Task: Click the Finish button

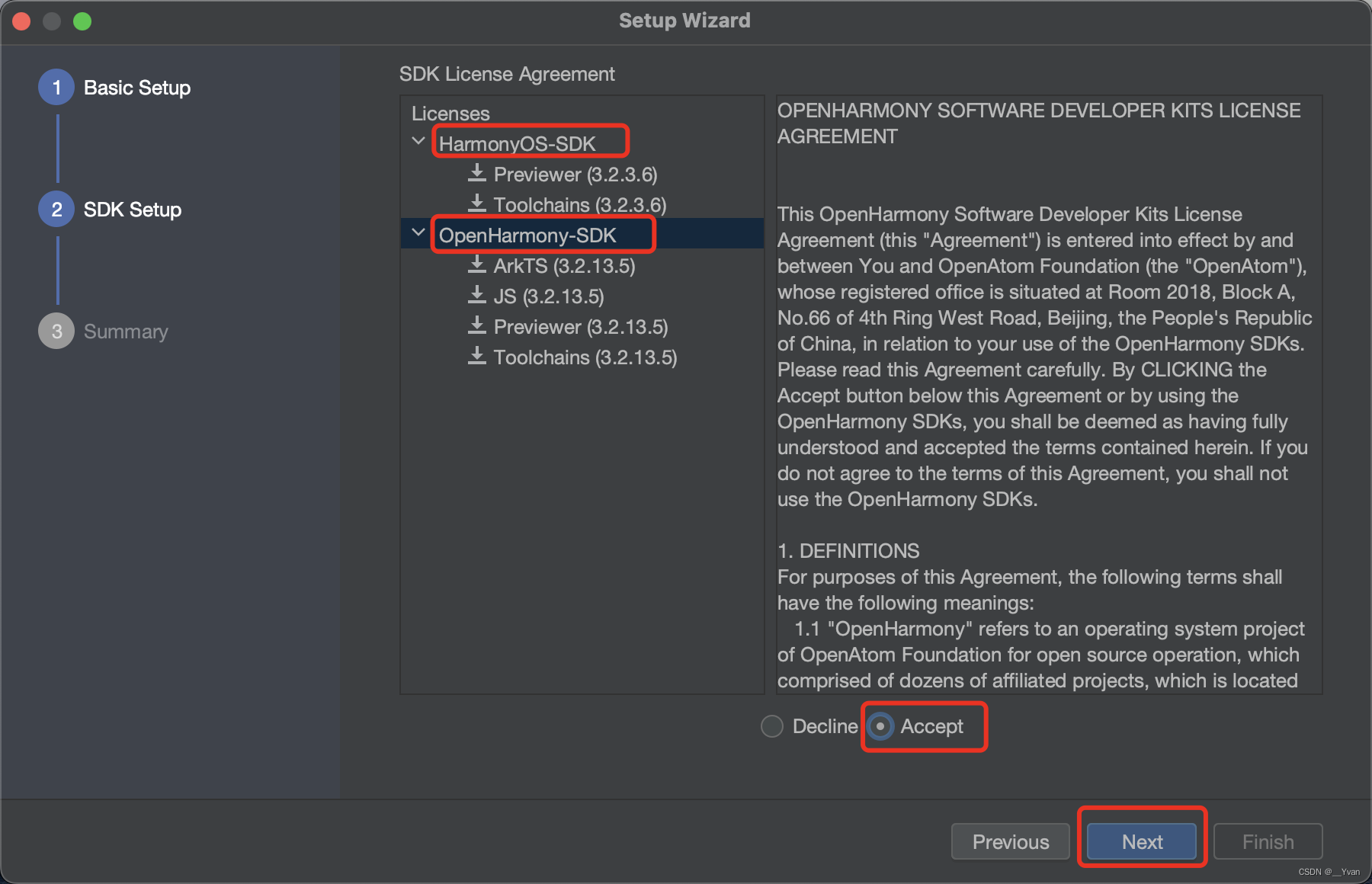Action: click(1268, 841)
